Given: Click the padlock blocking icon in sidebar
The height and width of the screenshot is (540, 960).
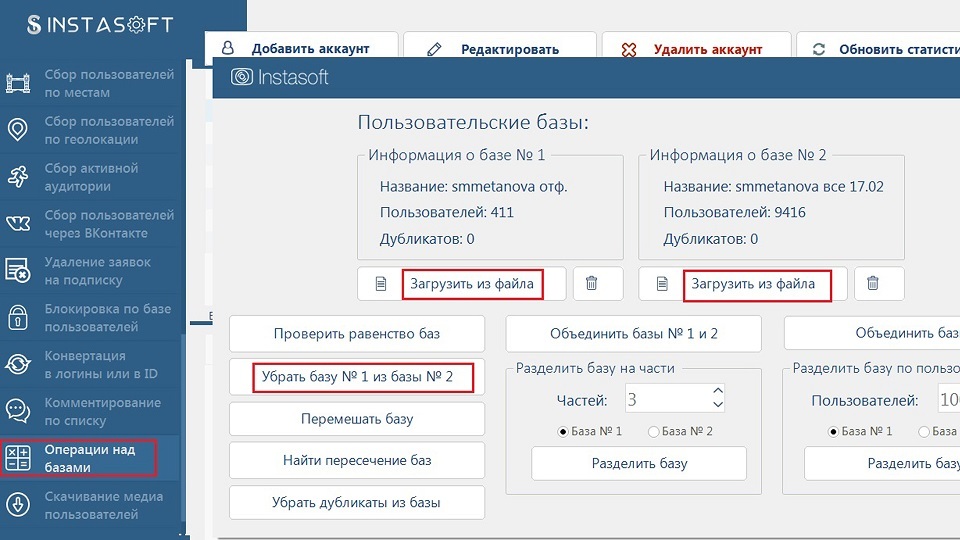Looking at the screenshot, I should pyautogui.click(x=18, y=318).
